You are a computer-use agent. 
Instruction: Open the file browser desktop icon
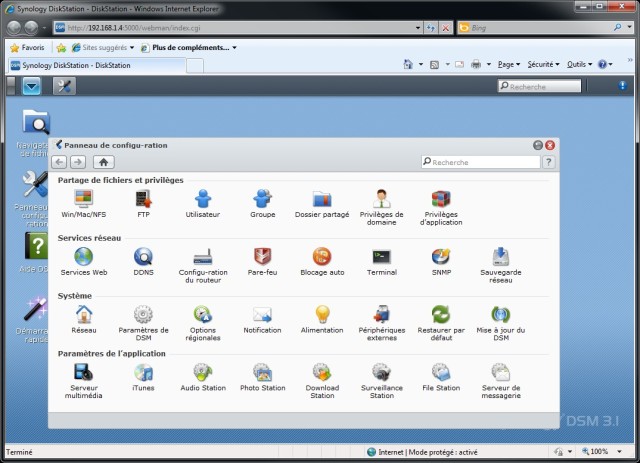coord(36,122)
